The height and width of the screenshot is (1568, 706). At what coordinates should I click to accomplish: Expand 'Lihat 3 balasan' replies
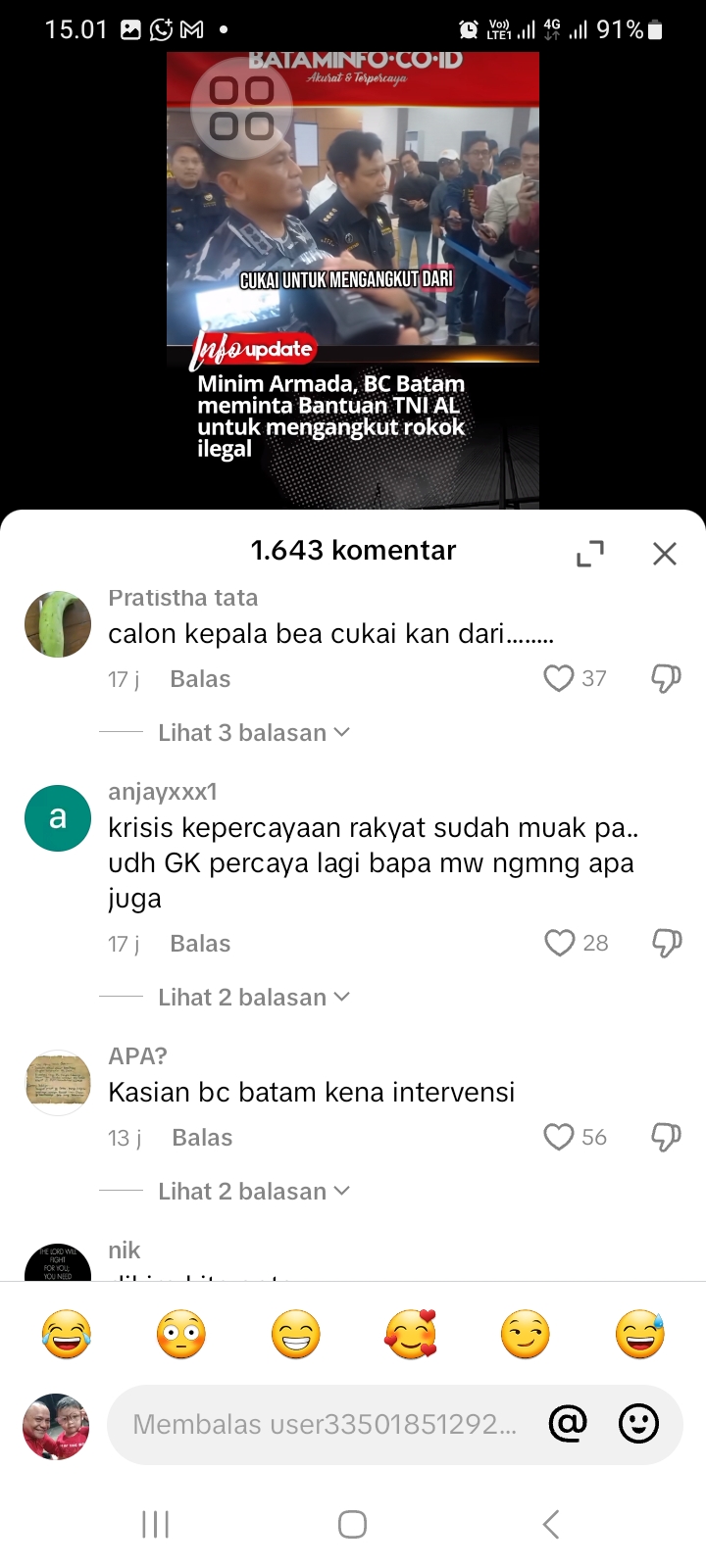click(253, 733)
